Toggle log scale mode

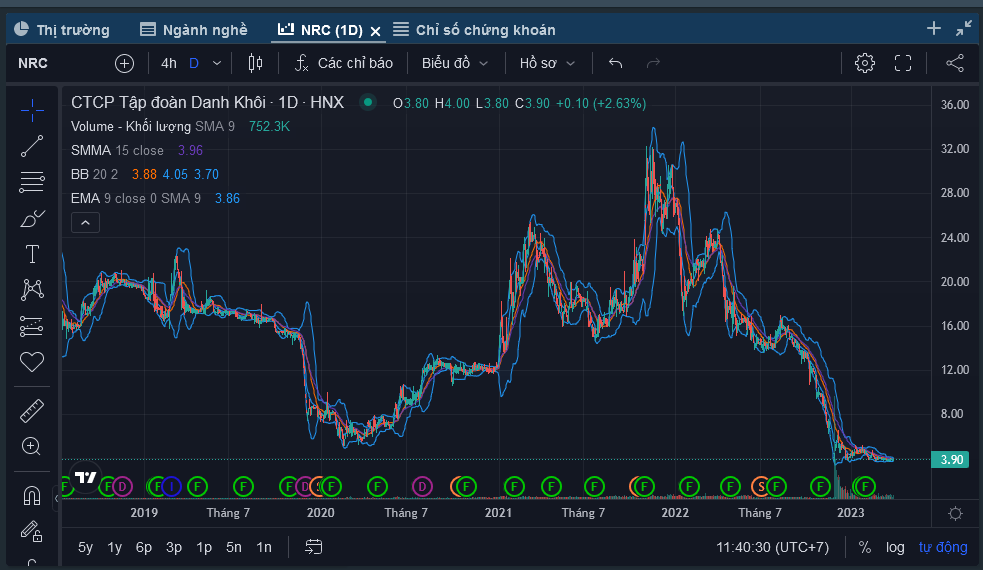[x=895, y=547]
